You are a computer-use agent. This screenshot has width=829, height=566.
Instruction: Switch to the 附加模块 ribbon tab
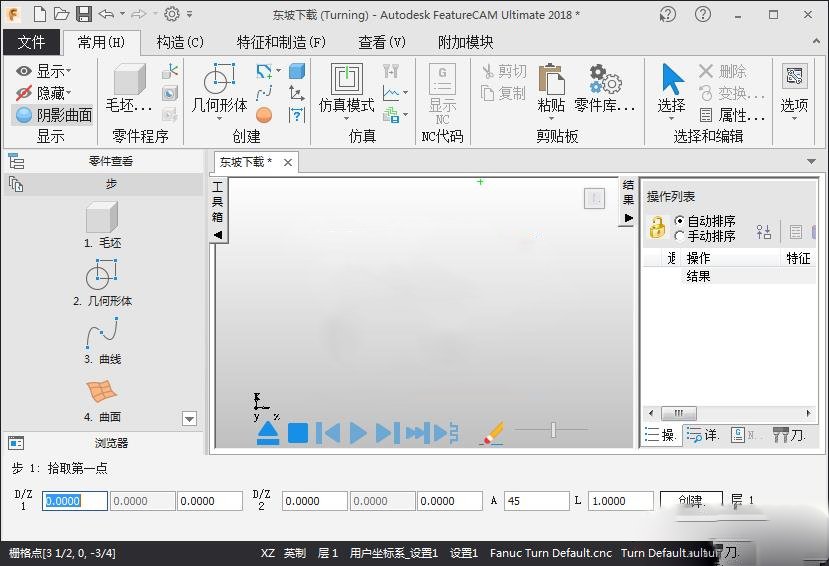(465, 42)
